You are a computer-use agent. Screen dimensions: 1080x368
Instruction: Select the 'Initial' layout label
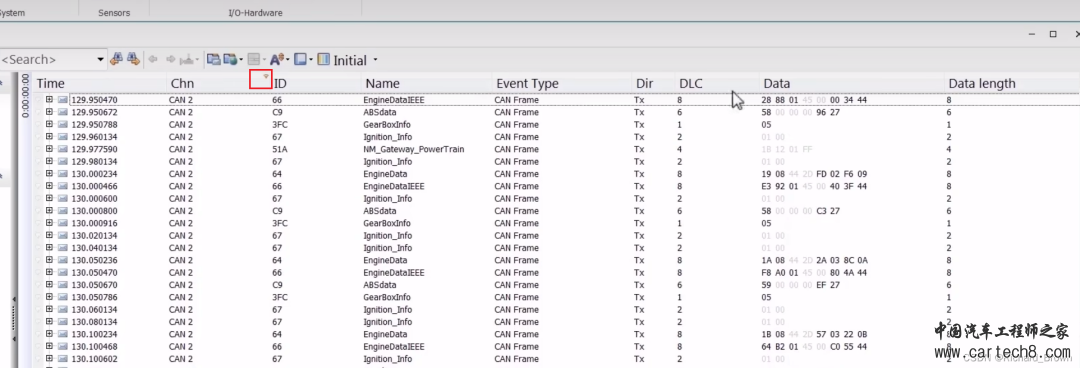click(x=350, y=61)
